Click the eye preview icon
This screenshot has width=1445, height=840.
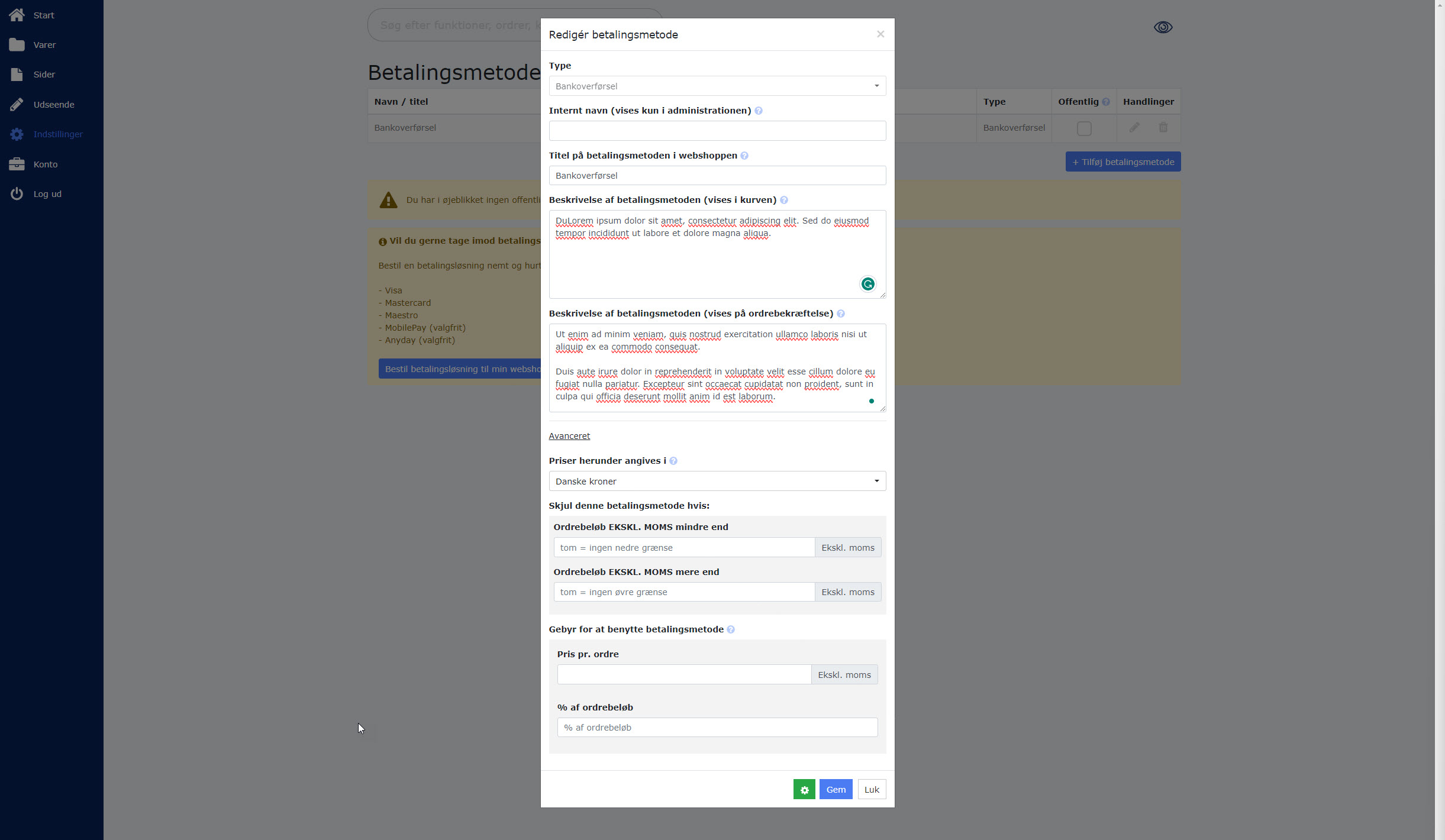point(1163,27)
